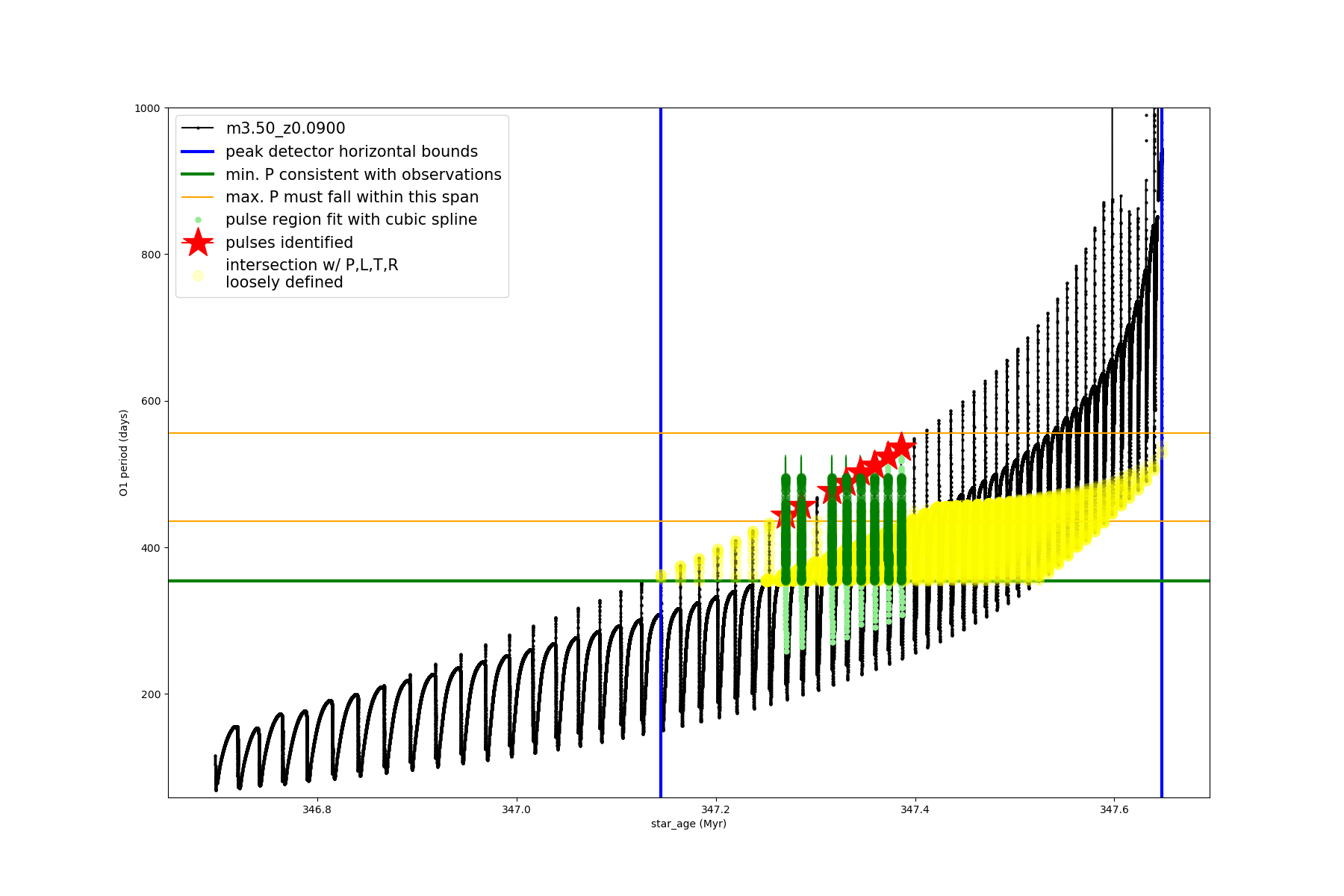This screenshot has height=896, width=1344.
Task: Click the 347.0 tick label on x-axis
Action: point(516,809)
